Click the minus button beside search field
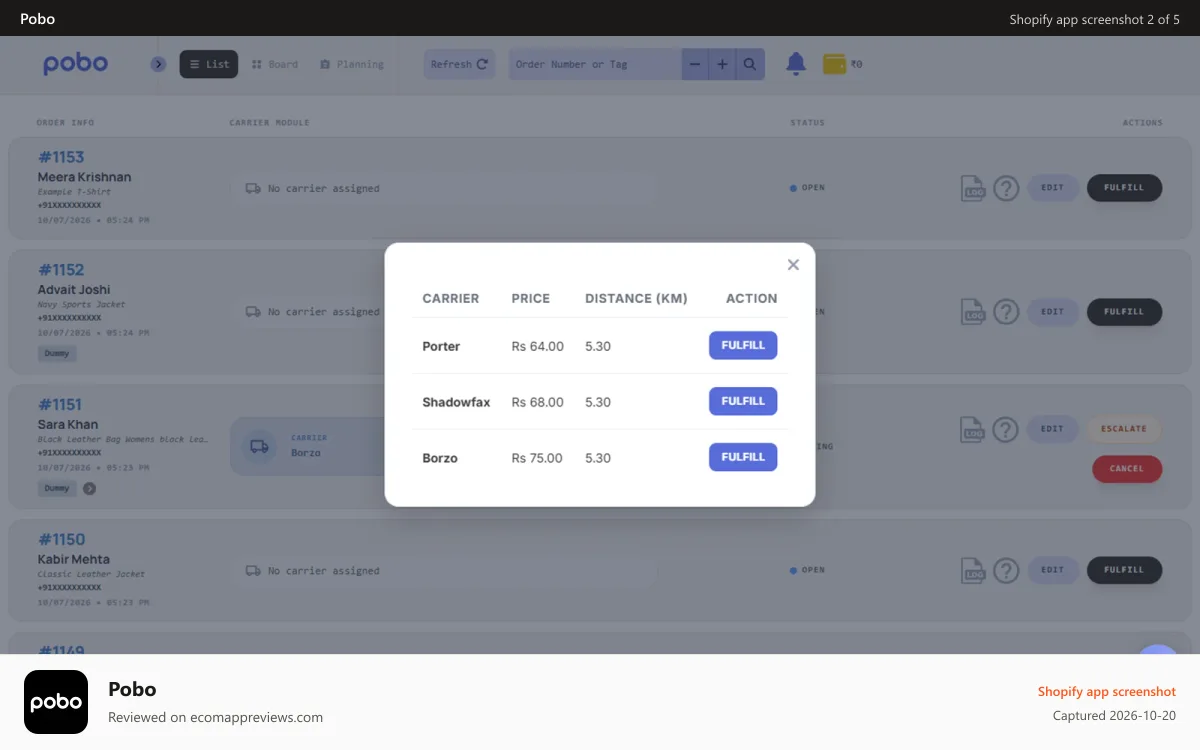The width and height of the screenshot is (1200, 750). pyautogui.click(x=695, y=64)
